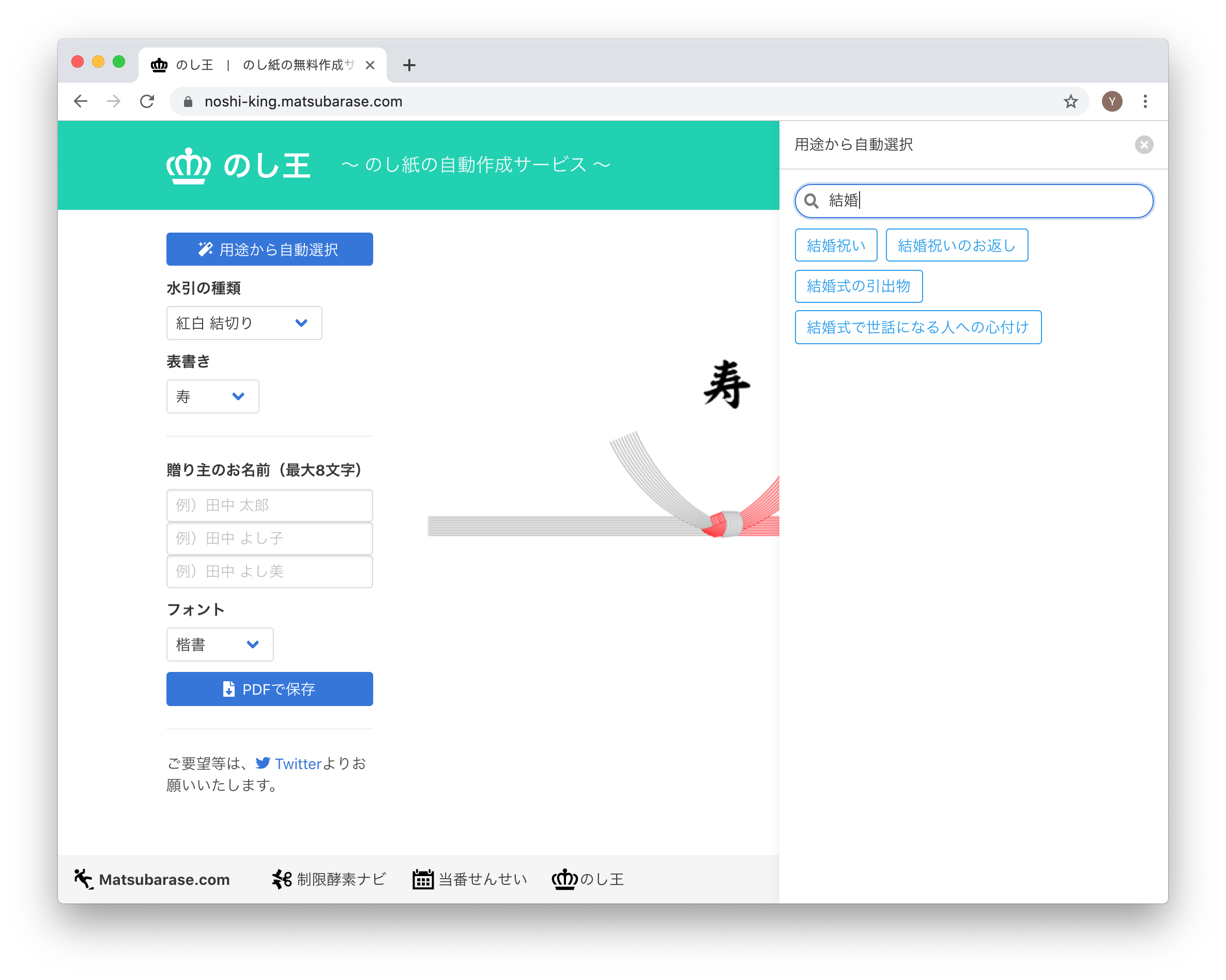
Task: Dismiss the 用途から自動選択 panel with its X icon
Action: pyautogui.click(x=1143, y=145)
